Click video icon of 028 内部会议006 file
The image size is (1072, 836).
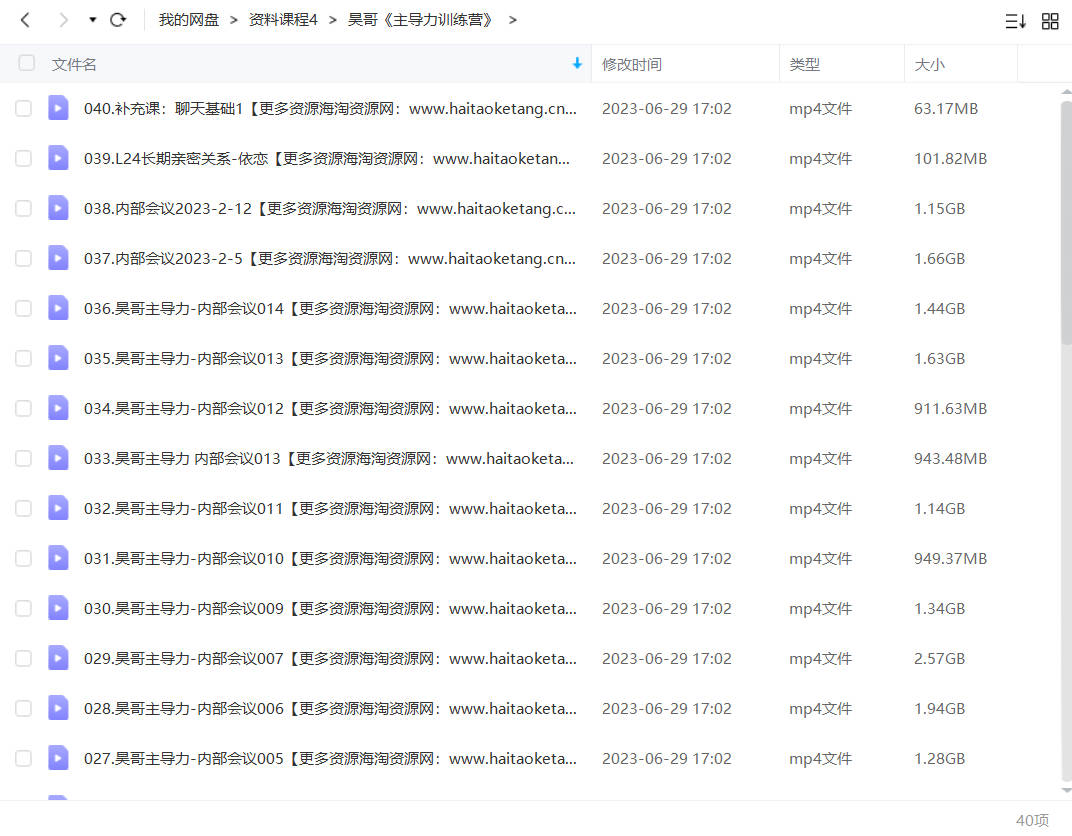[58, 707]
